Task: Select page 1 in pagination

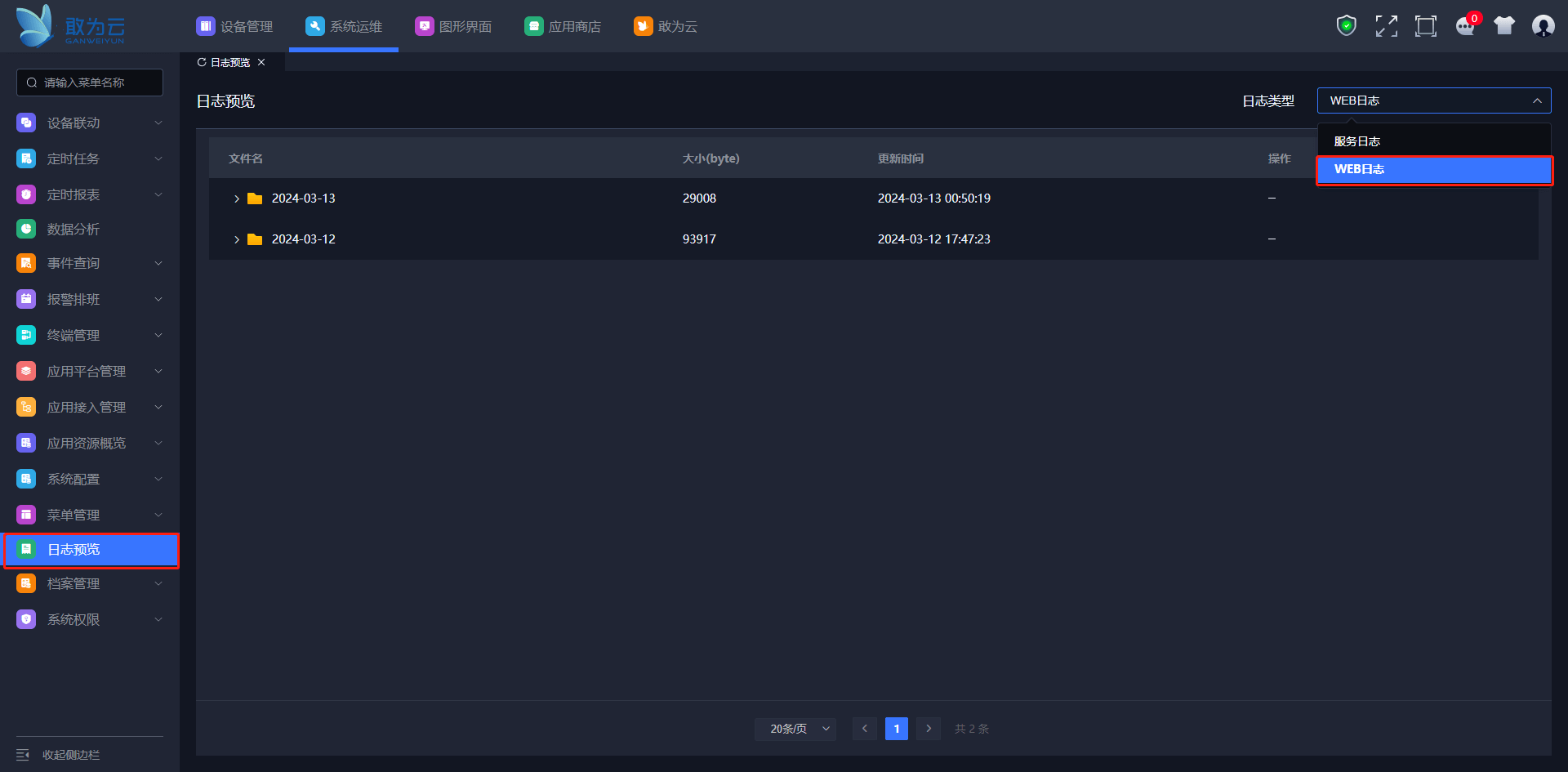Action: click(x=897, y=729)
